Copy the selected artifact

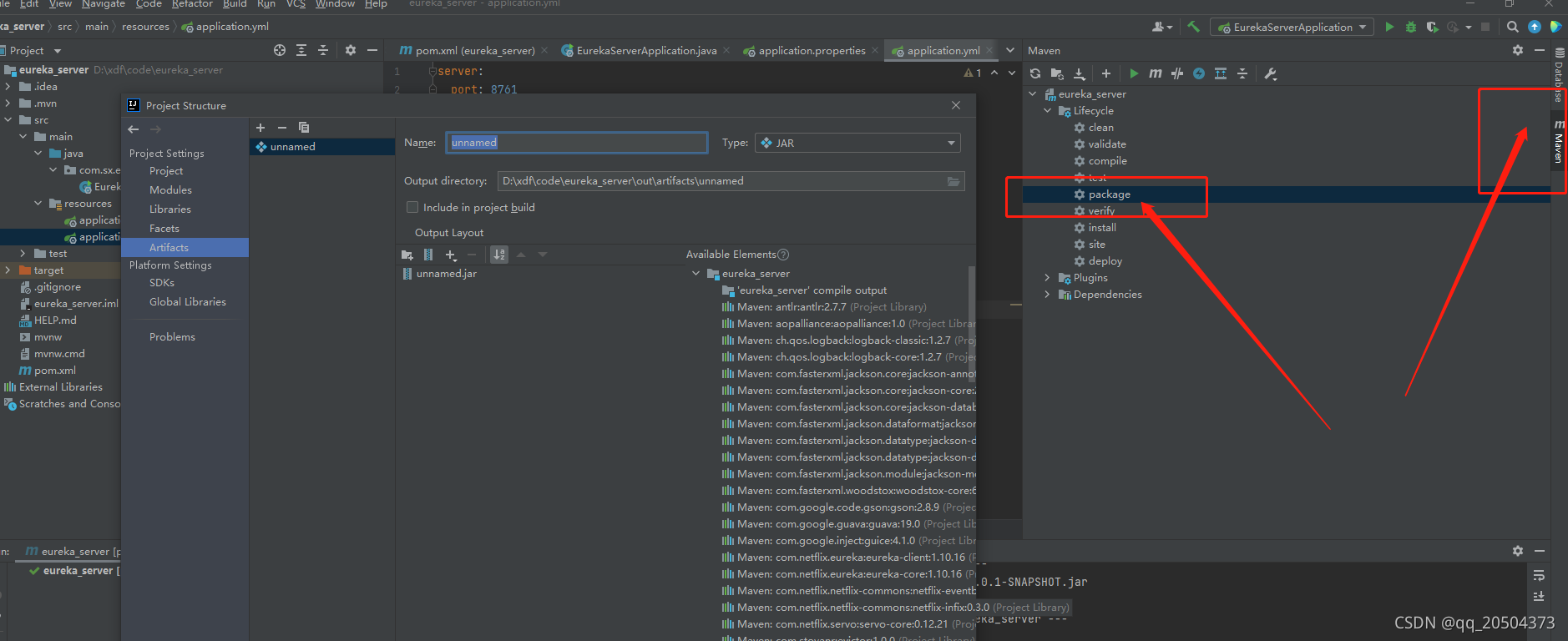coord(304,128)
